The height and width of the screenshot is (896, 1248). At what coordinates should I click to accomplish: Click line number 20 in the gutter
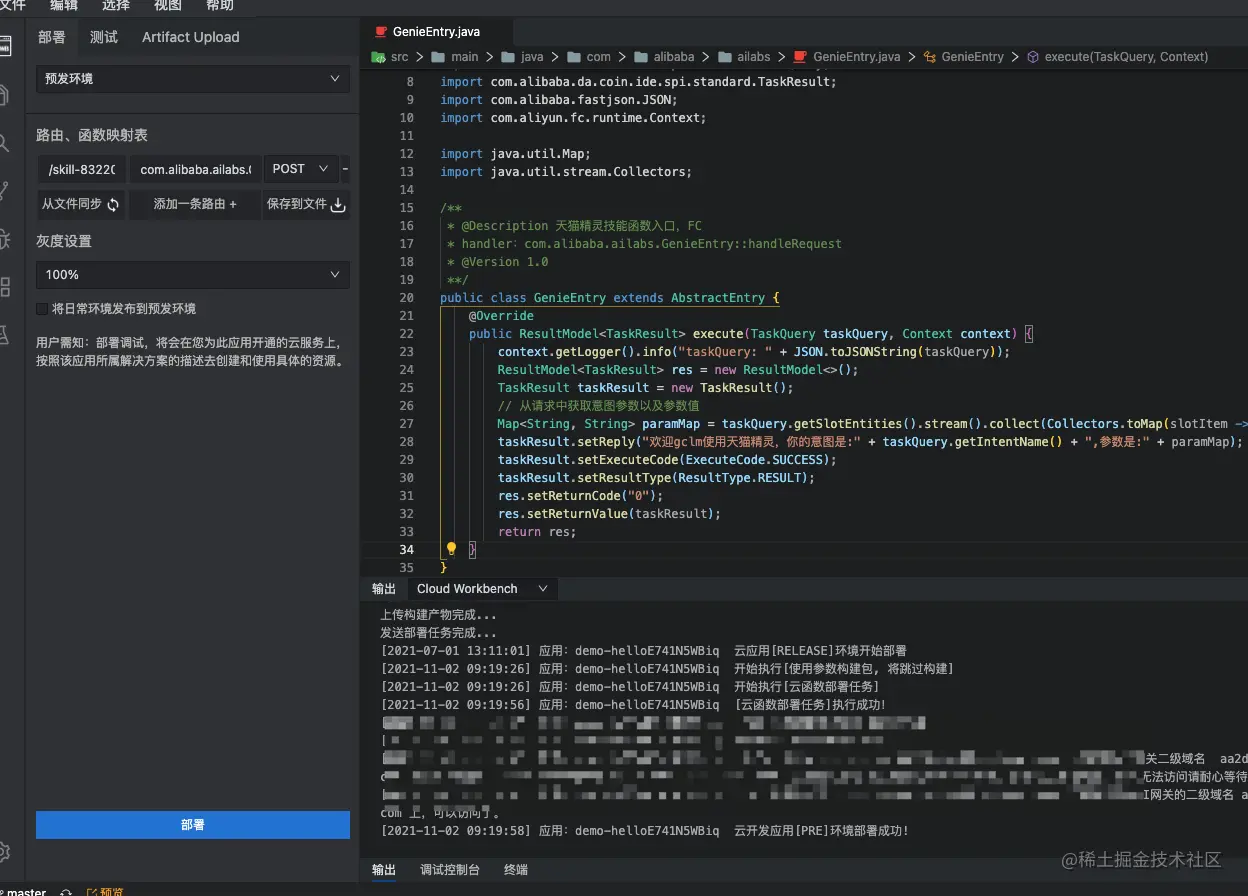pyautogui.click(x=406, y=298)
